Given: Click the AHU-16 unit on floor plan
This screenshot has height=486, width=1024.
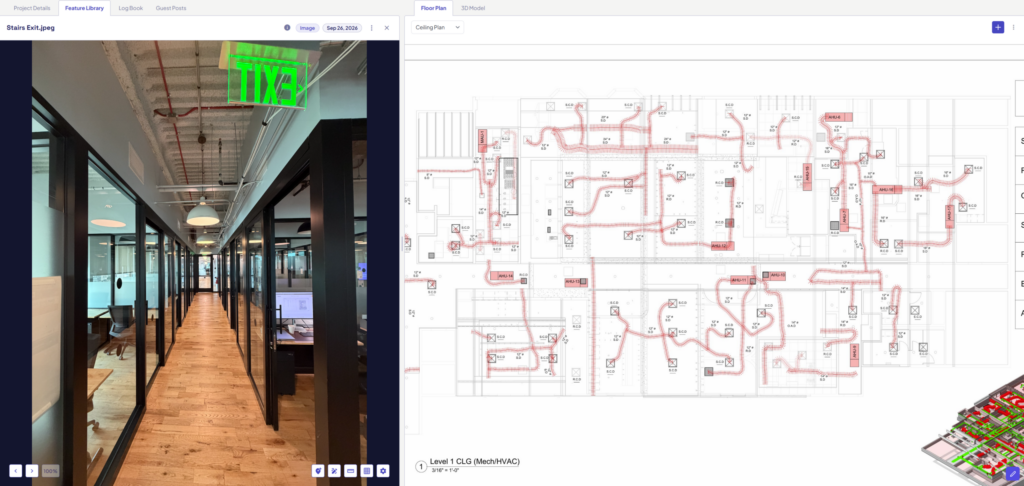Looking at the screenshot, I should (x=888, y=189).
